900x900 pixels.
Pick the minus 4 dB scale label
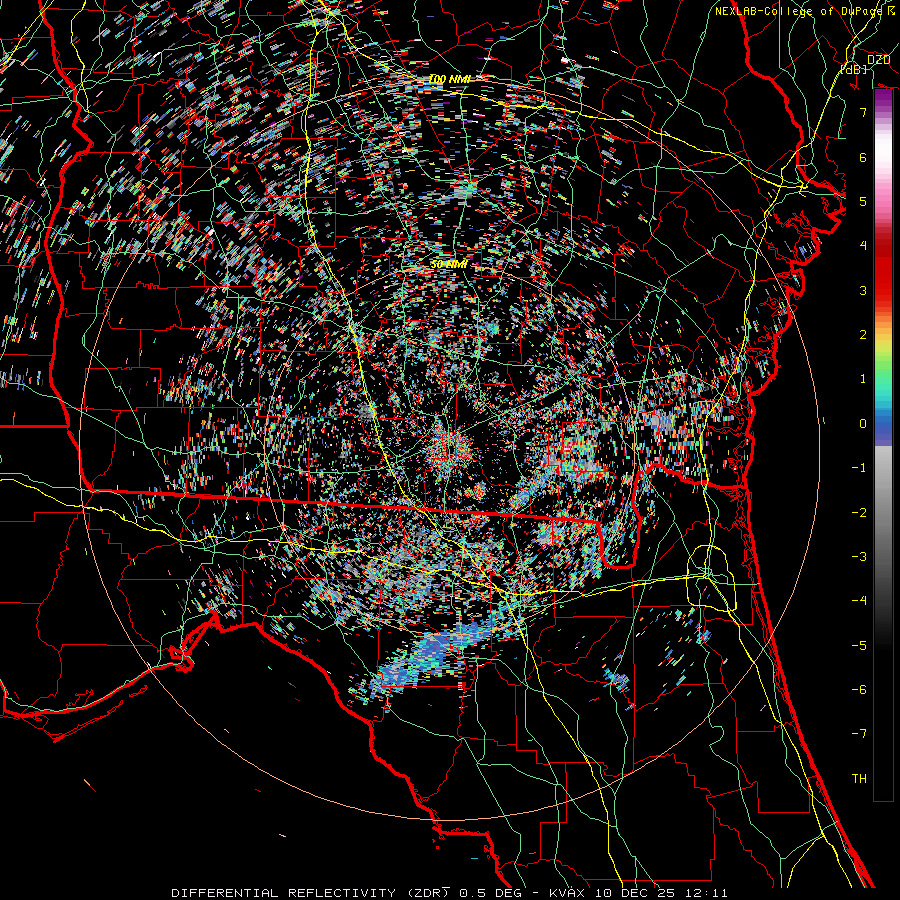tap(859, 601)
